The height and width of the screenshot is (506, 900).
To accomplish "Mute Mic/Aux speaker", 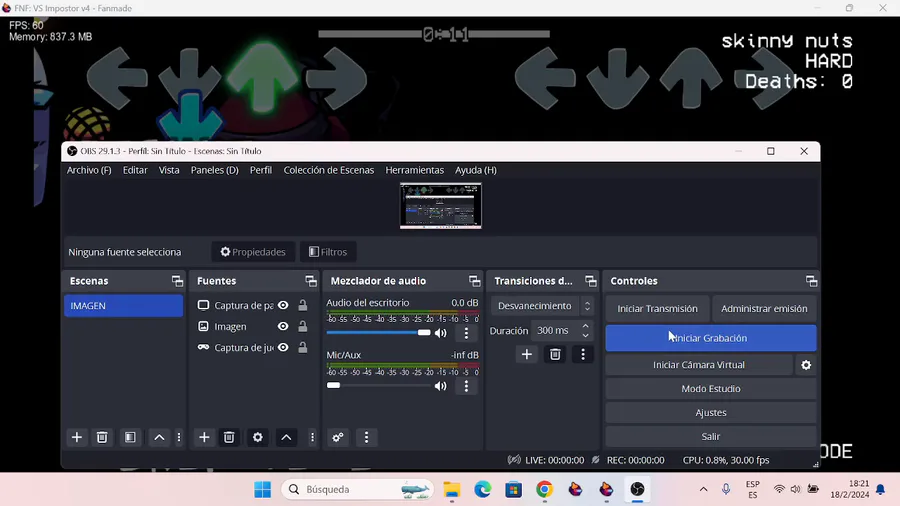I will tap(440, 386).
